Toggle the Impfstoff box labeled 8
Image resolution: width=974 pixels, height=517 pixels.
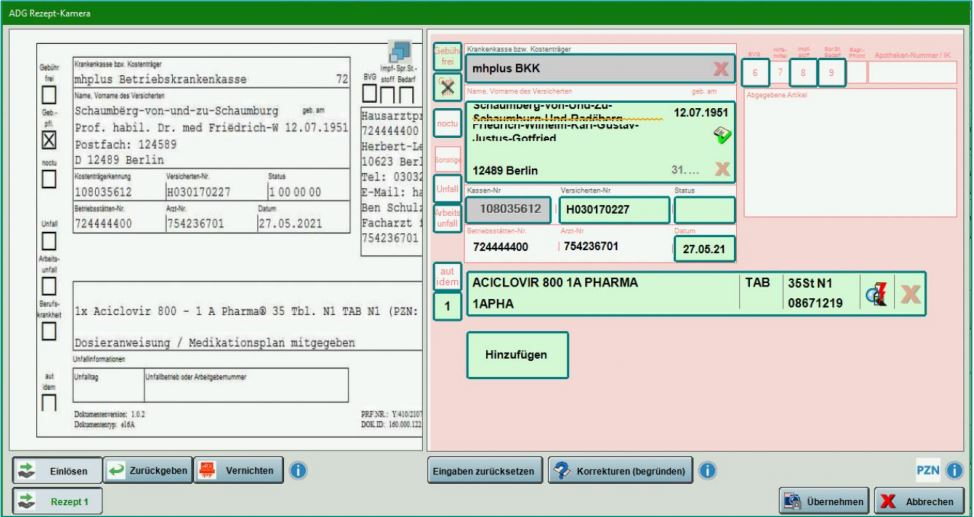pos(803,73)
